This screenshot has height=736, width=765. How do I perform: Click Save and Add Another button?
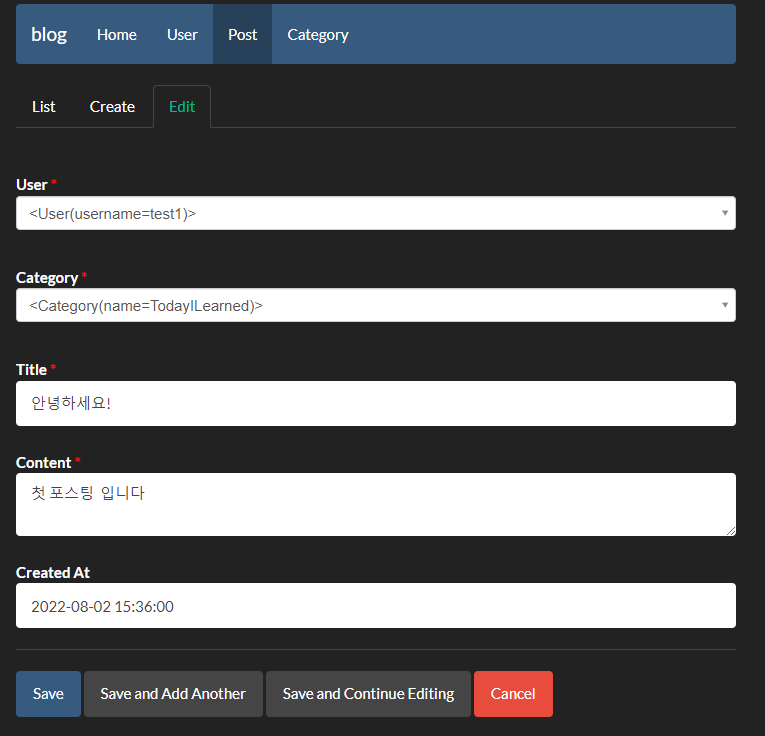[173, 694]
